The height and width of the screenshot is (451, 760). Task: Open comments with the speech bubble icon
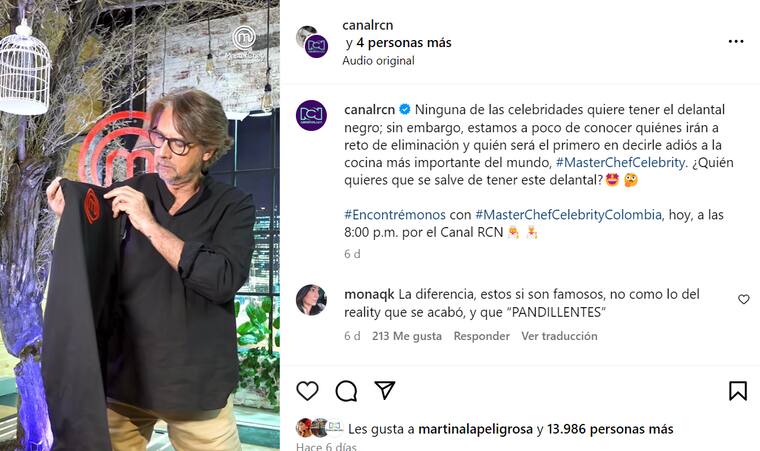tap(346, 391)
